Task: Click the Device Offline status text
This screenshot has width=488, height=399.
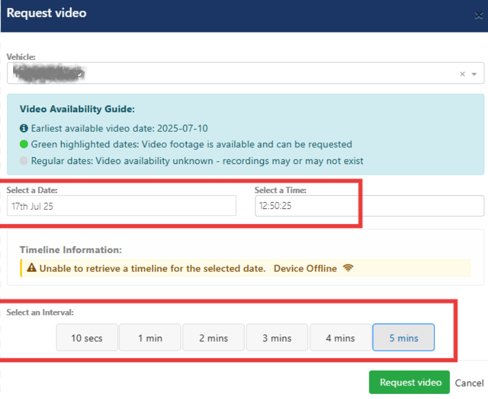Action: [305, 268]
